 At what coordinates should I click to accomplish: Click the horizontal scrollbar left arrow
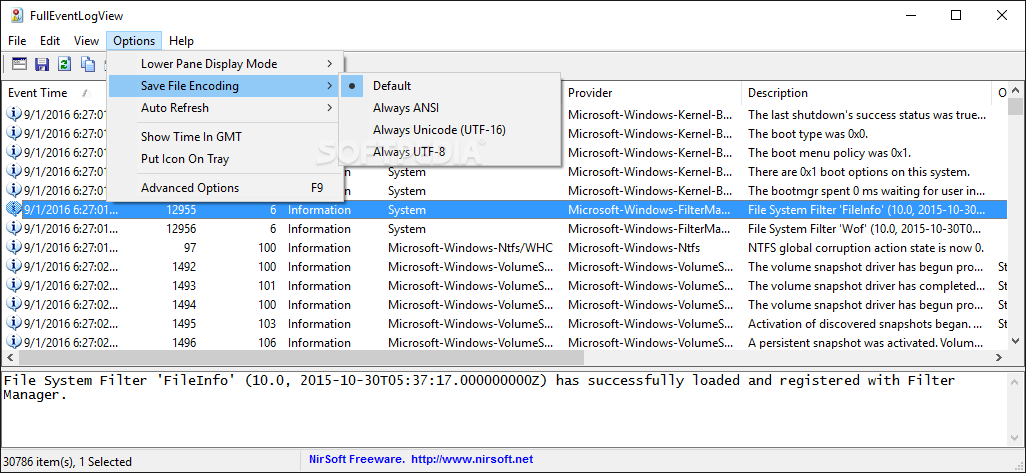(9, 357)
